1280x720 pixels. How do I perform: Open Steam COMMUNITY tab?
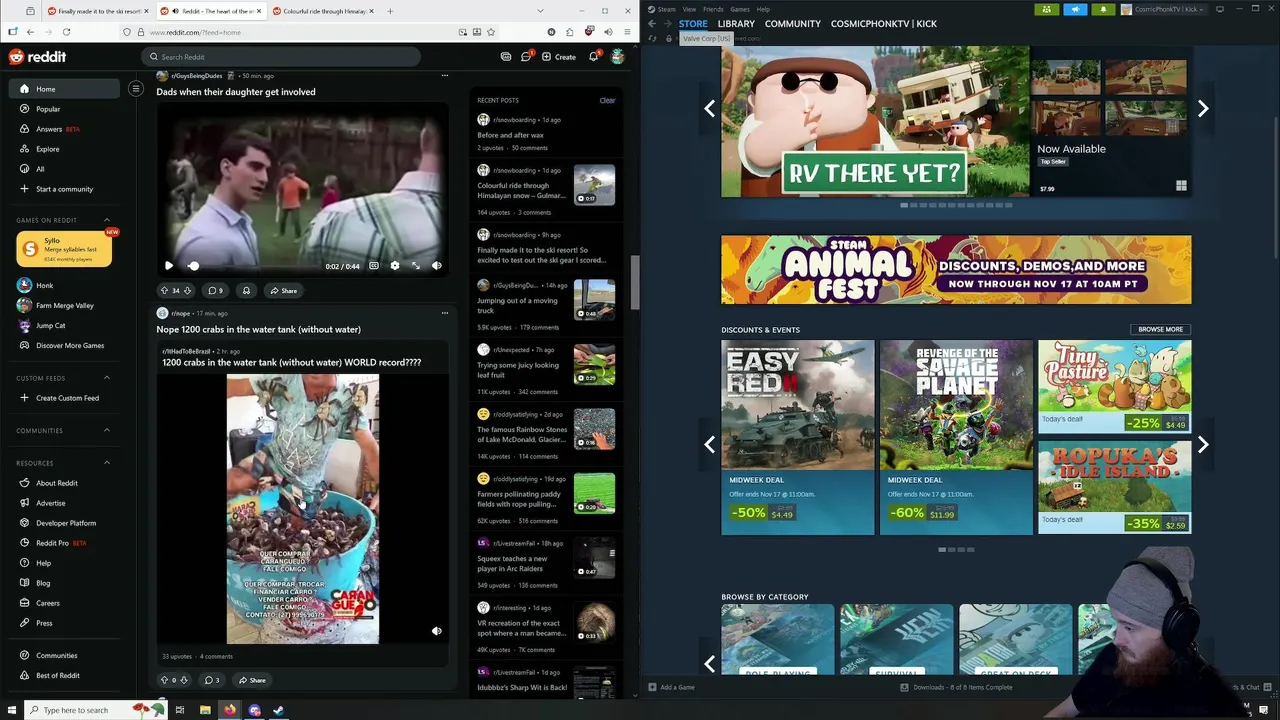(x=793, y=24)
